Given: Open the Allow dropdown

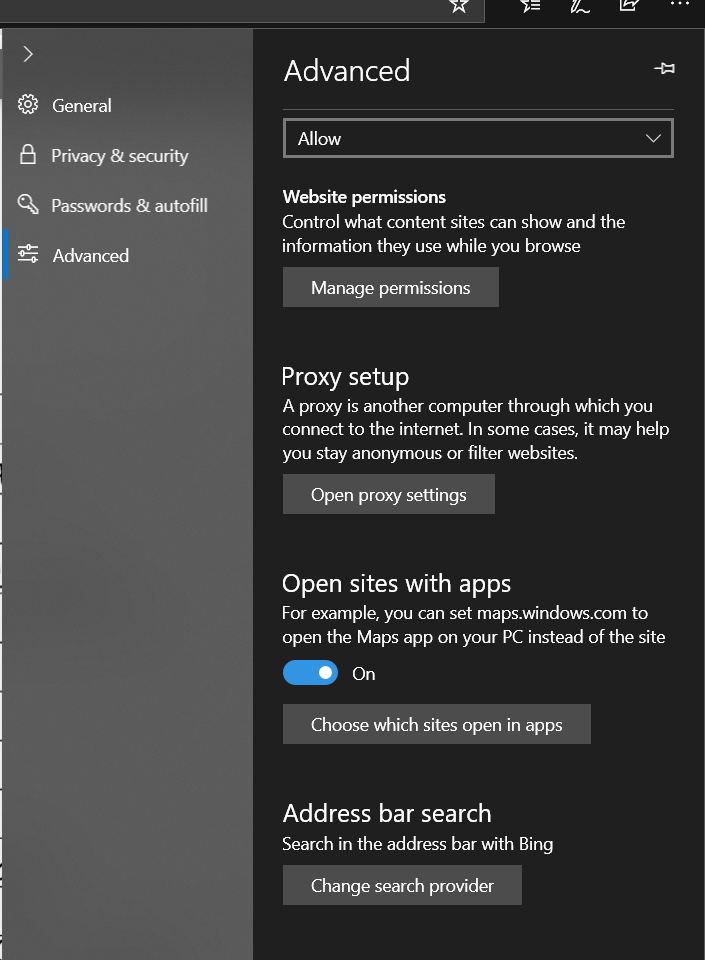Looking at the screenshot, I should 478,139.
